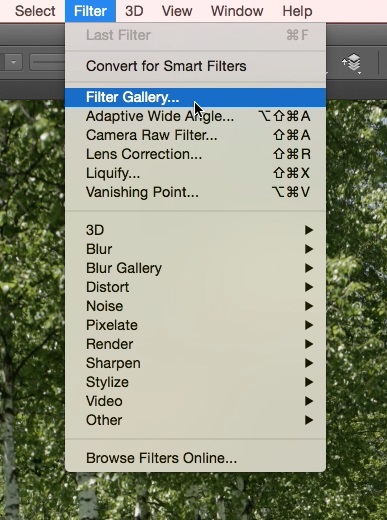Open the Stylize submenu
Image resolution: width=387 pixels, height=520 pixels.
[x=195, y=382]
